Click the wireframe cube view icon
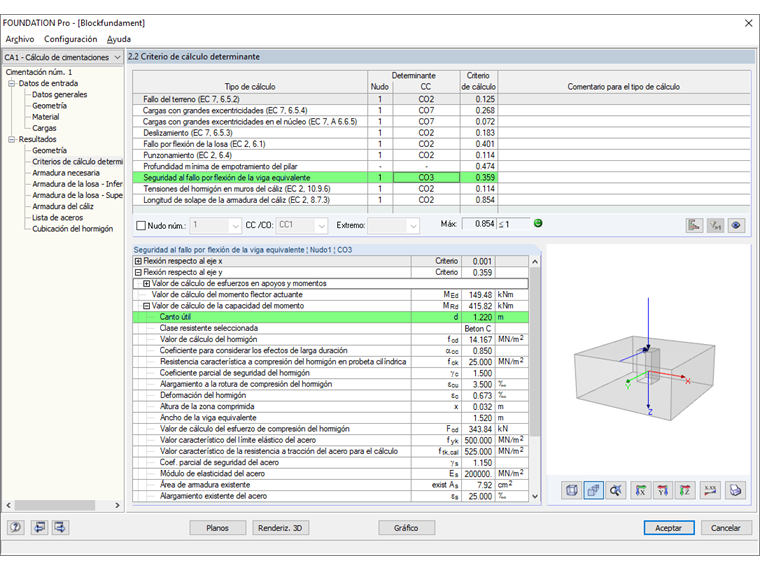Image resolution: width=760 pixels, height=570 pixels. tap(572, 491)
